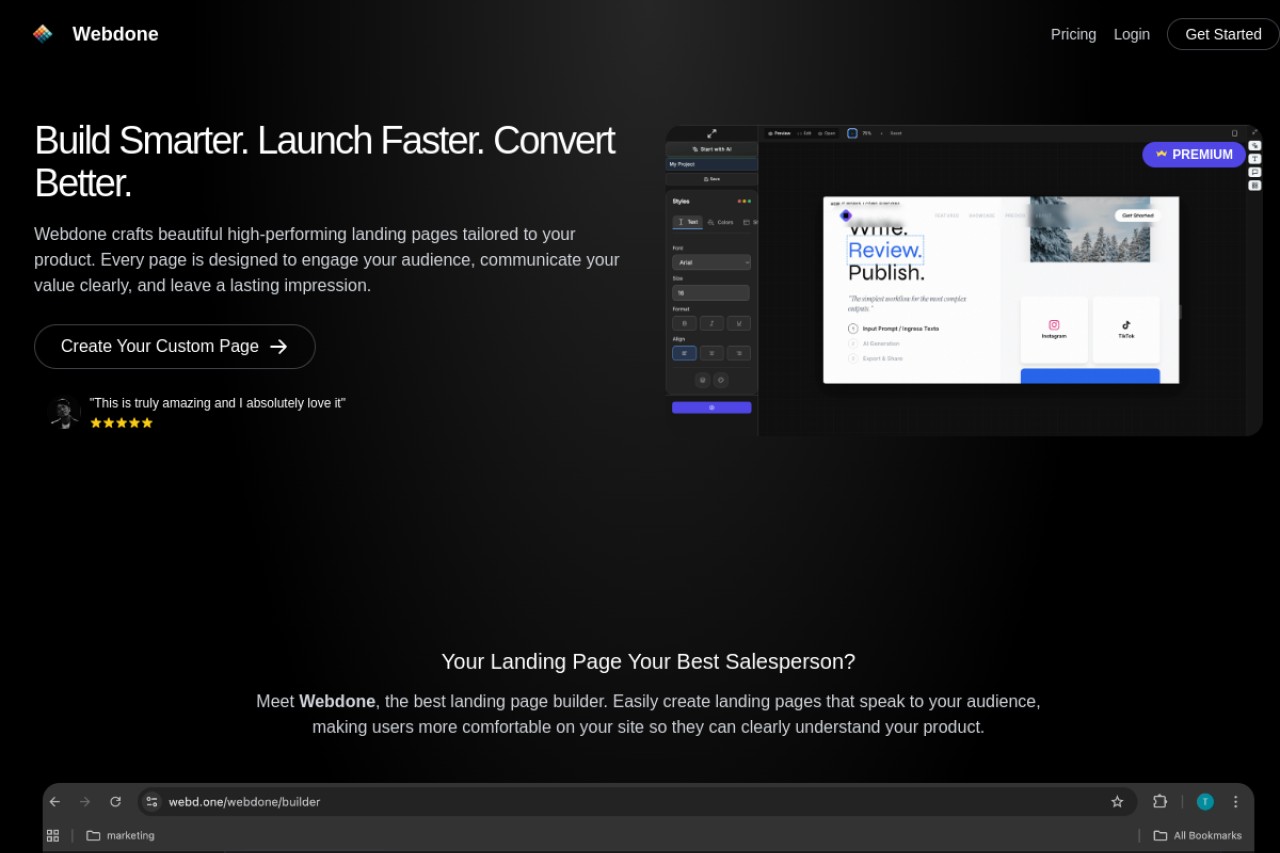Toggle the highlighted left Align button
This screenshot has height=853, width=1280.
[684, 353]
